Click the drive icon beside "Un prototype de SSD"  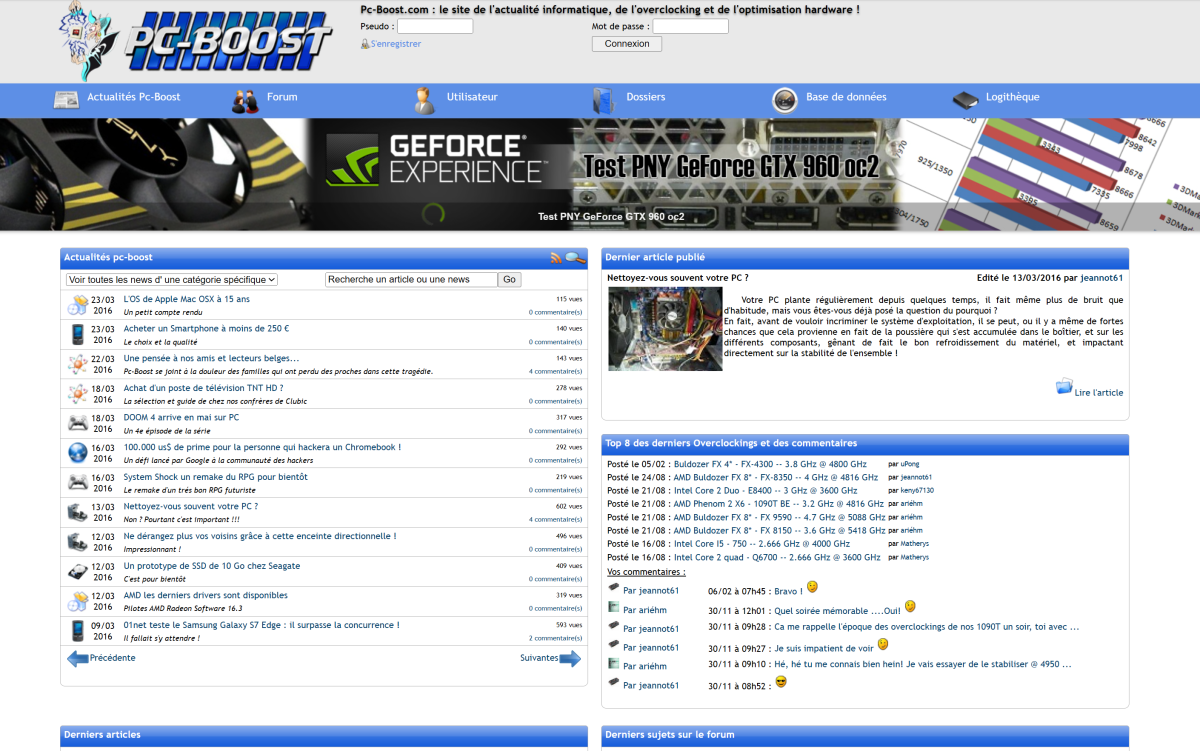(78, 571)
